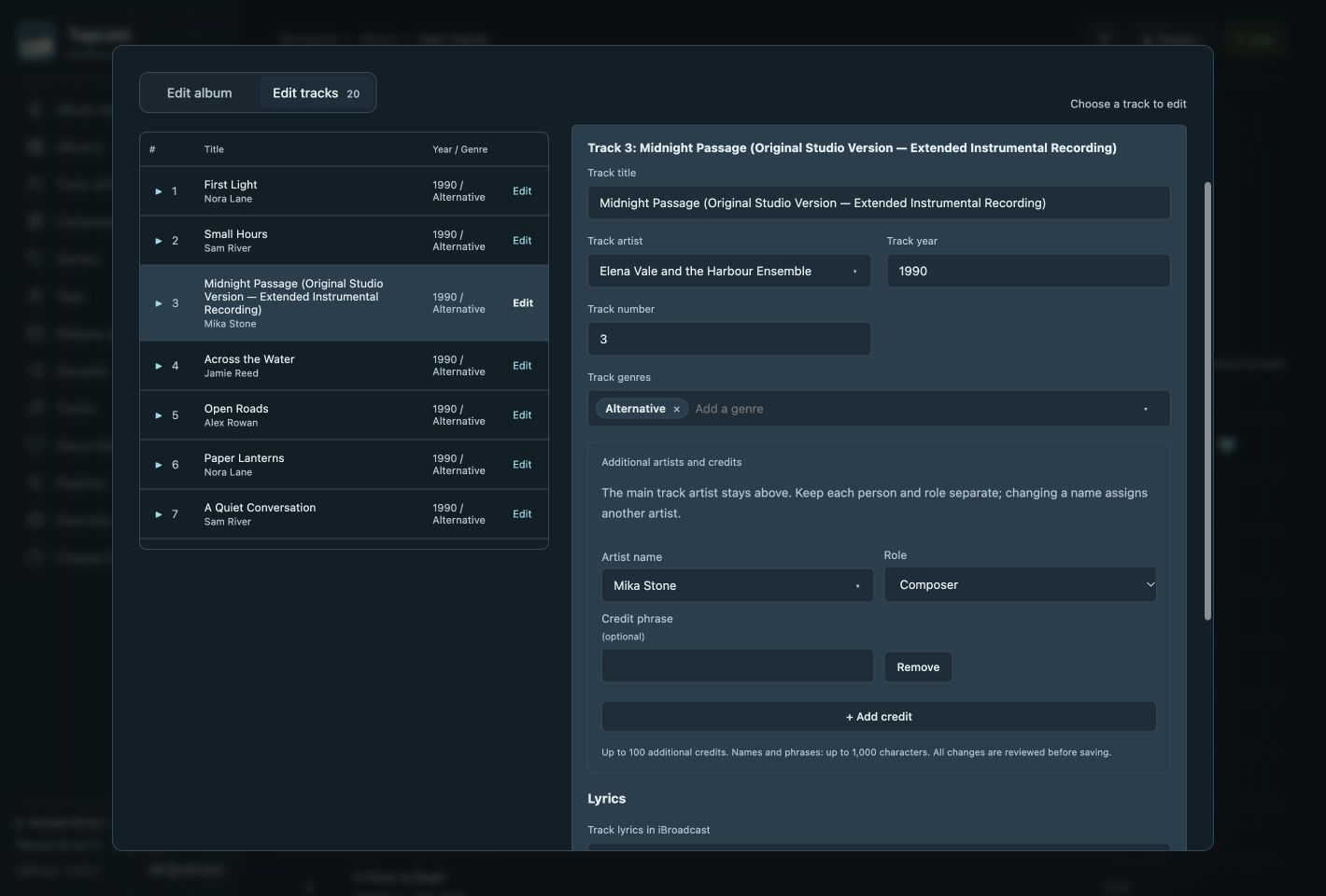Edit the Small Hours track
1326x896 pixels.
522,241
